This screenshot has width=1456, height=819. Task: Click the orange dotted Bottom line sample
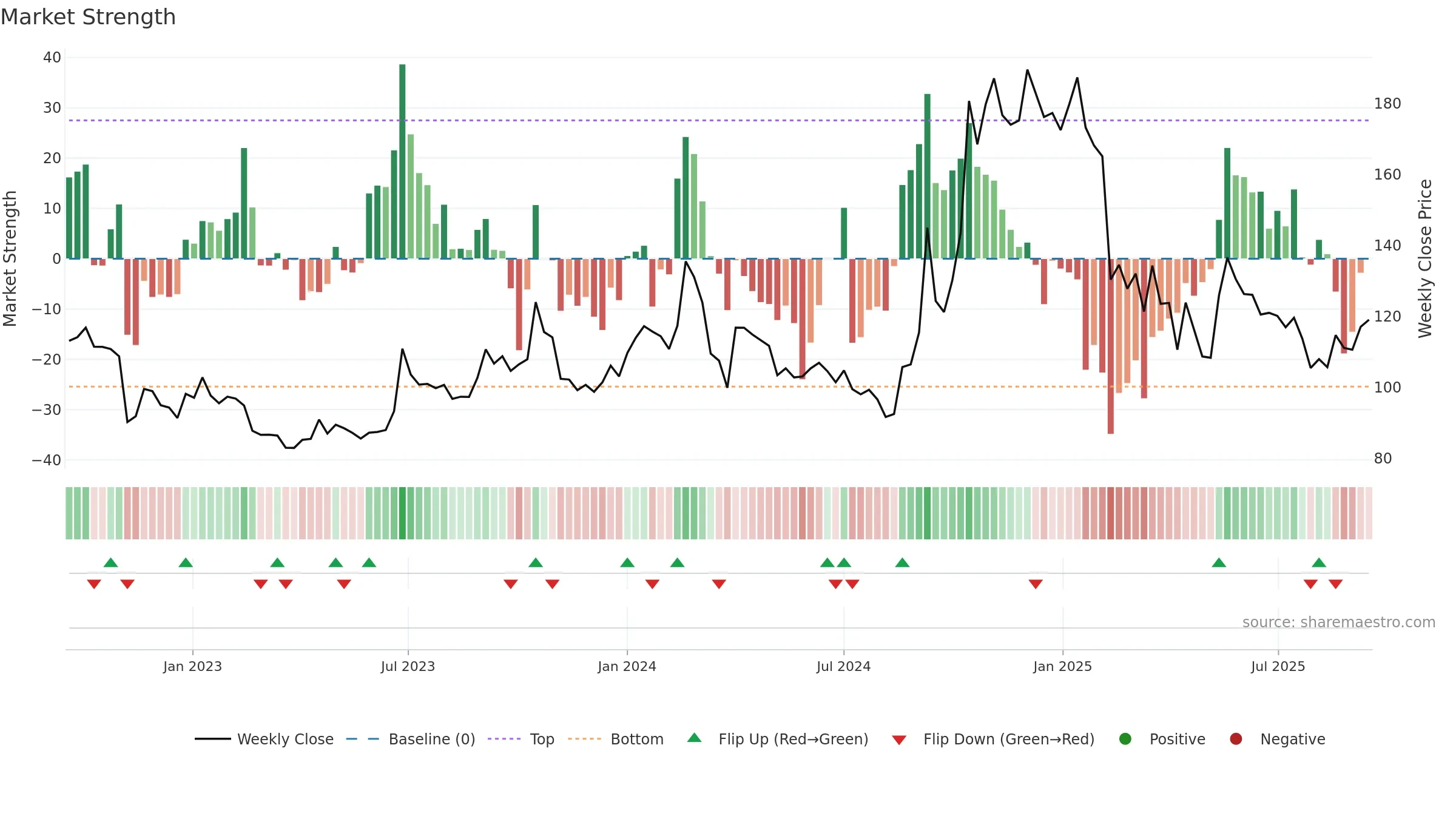click(x=585, y=739)
